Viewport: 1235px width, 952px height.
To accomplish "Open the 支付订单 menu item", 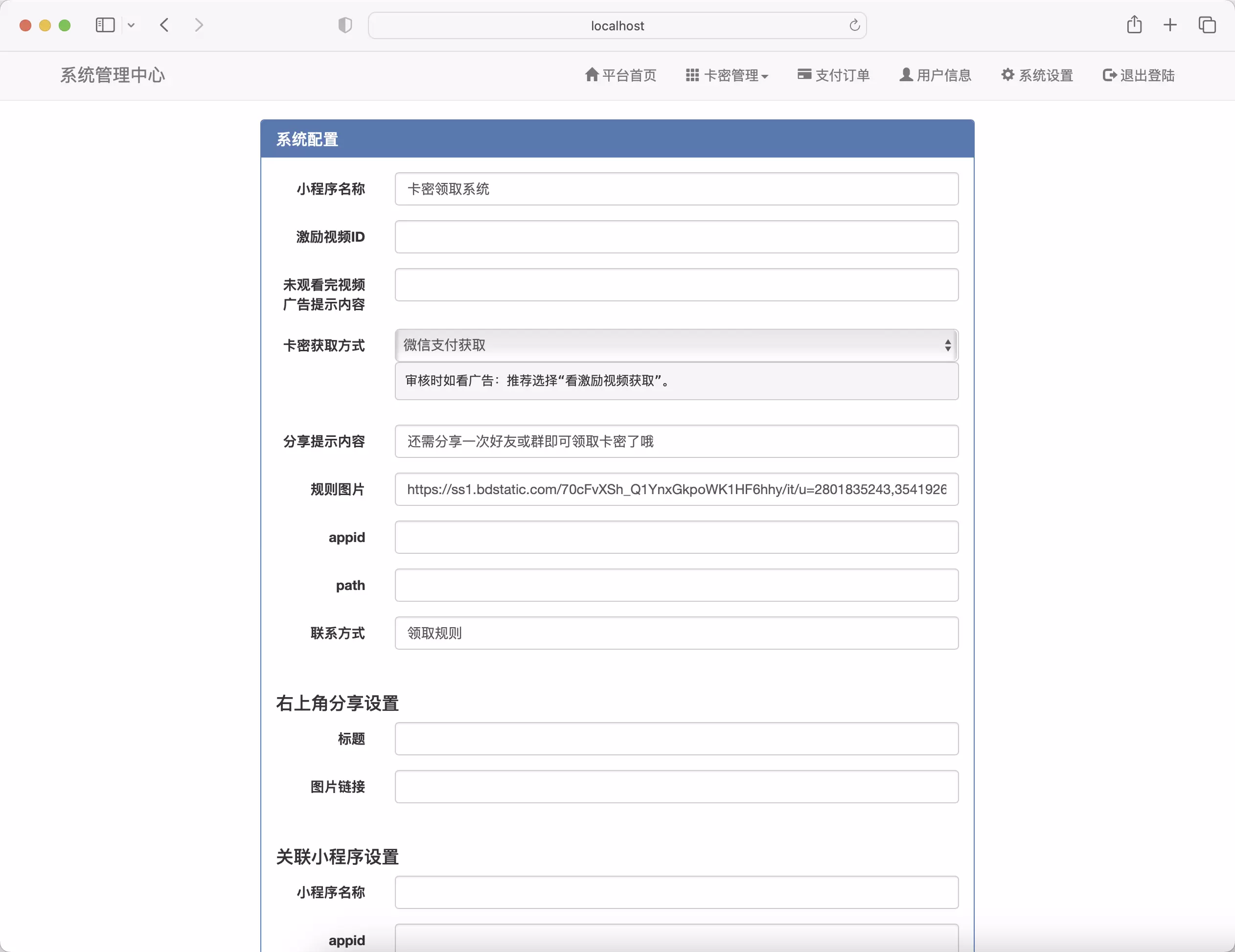I will tap(833, 75).
